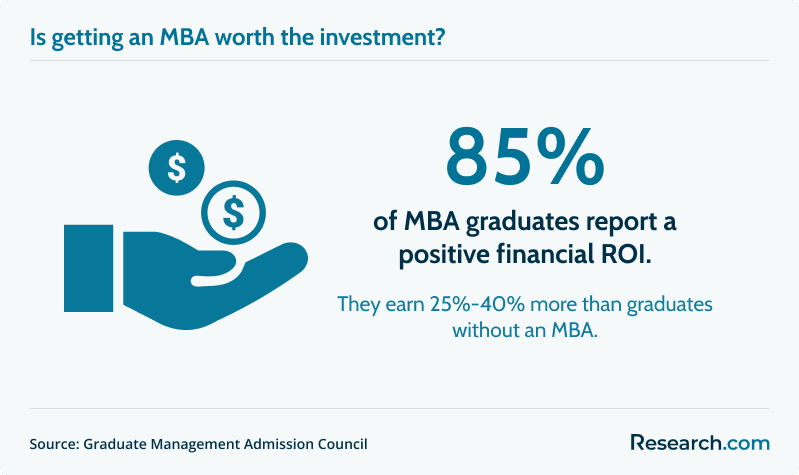This screenshot has width=799, height=475.
Task: Click the 'Source:' label
Action: [x=54, y=444]
